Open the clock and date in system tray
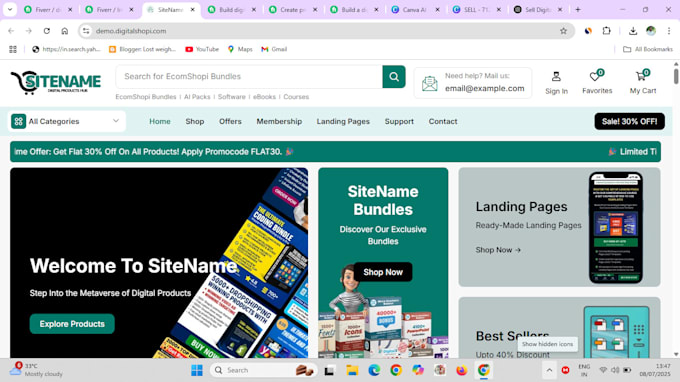Screen dimensions: 680x382 (654, 370)
